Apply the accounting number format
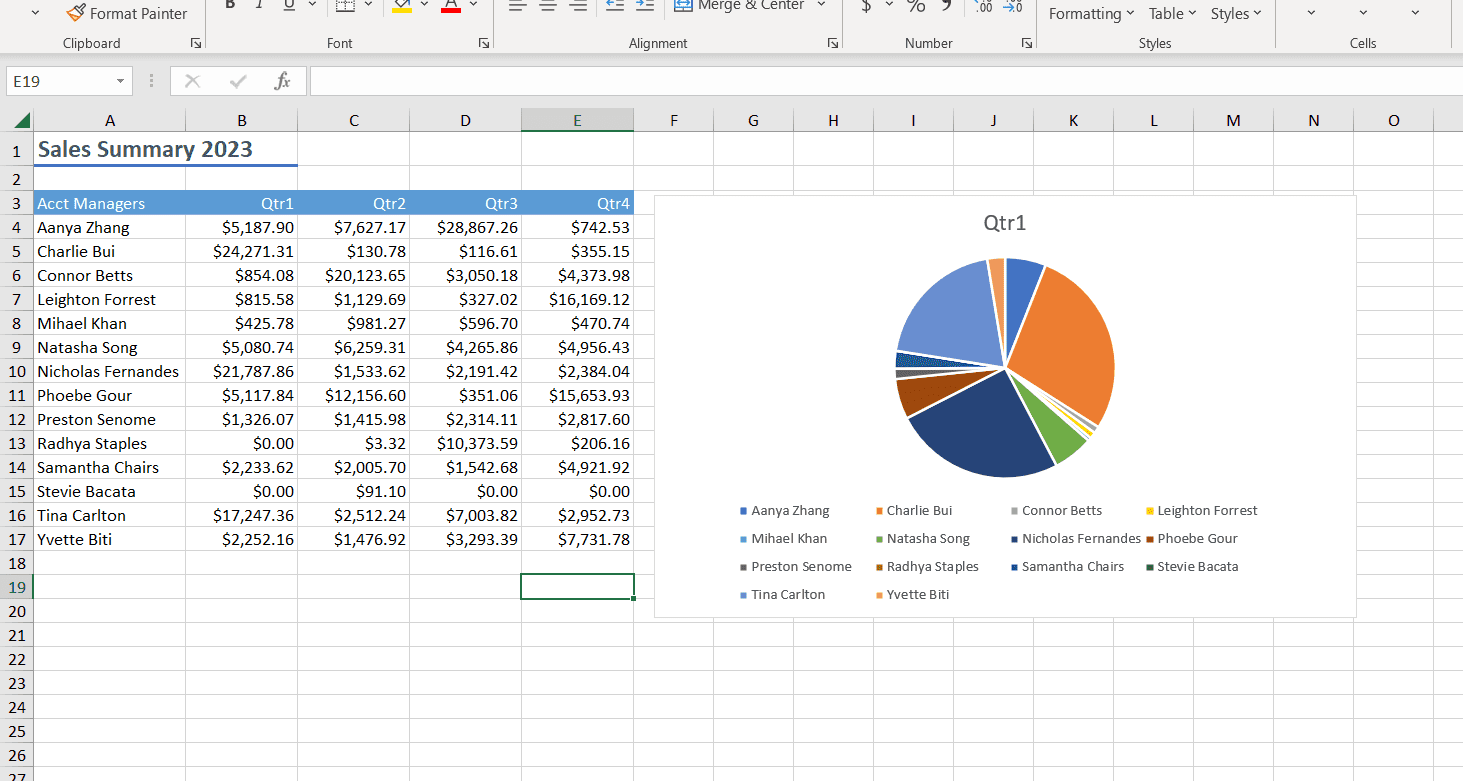Image resolution: width=1463 pixels, height=781 pixels. (x=865, y=6)
